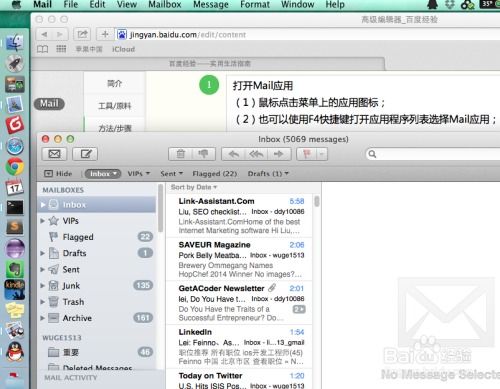This screenshot has height=389, width=500.
Task: Open Evernote elephant icon in Dock
Action: pos(15,269)
